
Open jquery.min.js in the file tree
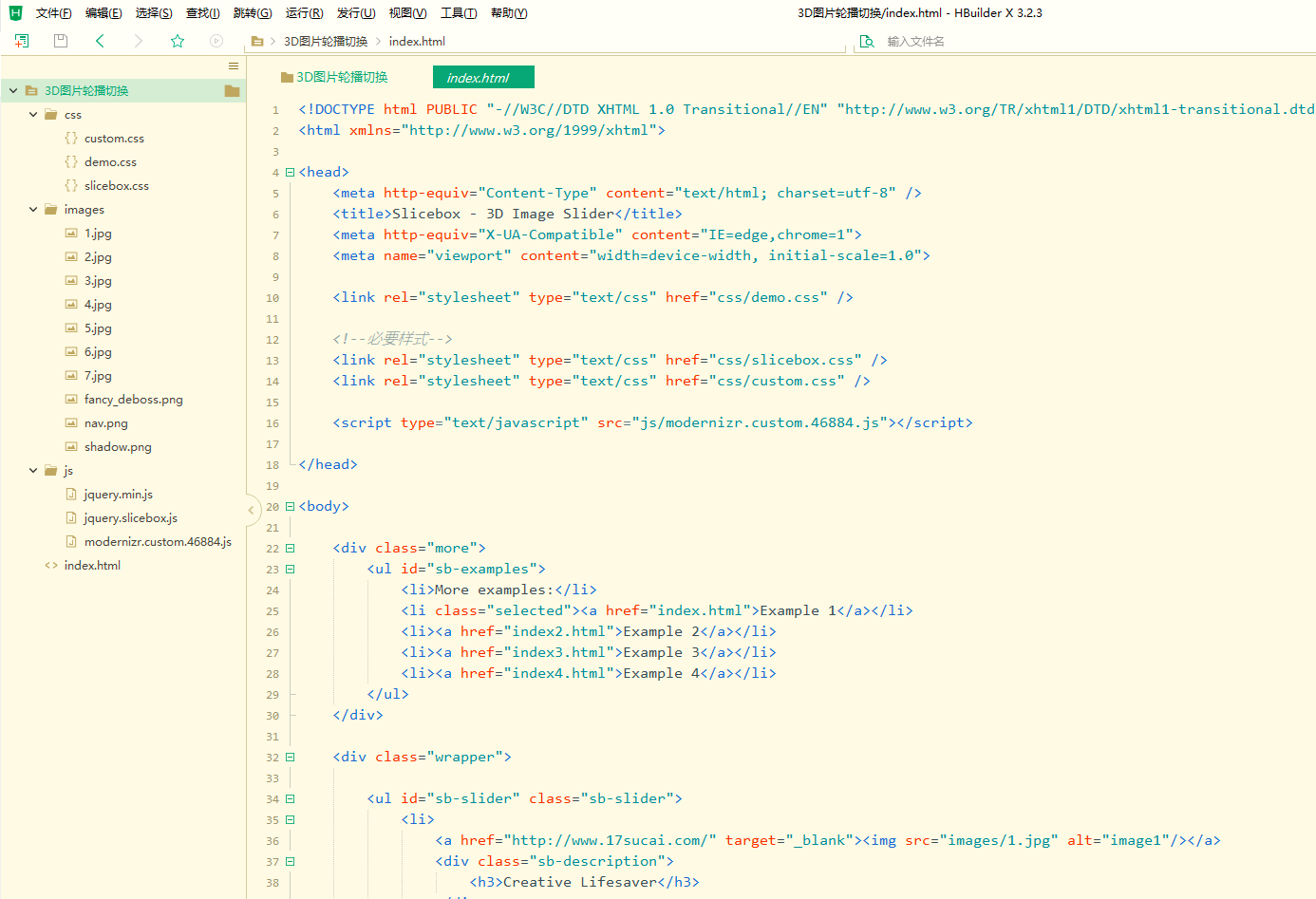point(119,495)
